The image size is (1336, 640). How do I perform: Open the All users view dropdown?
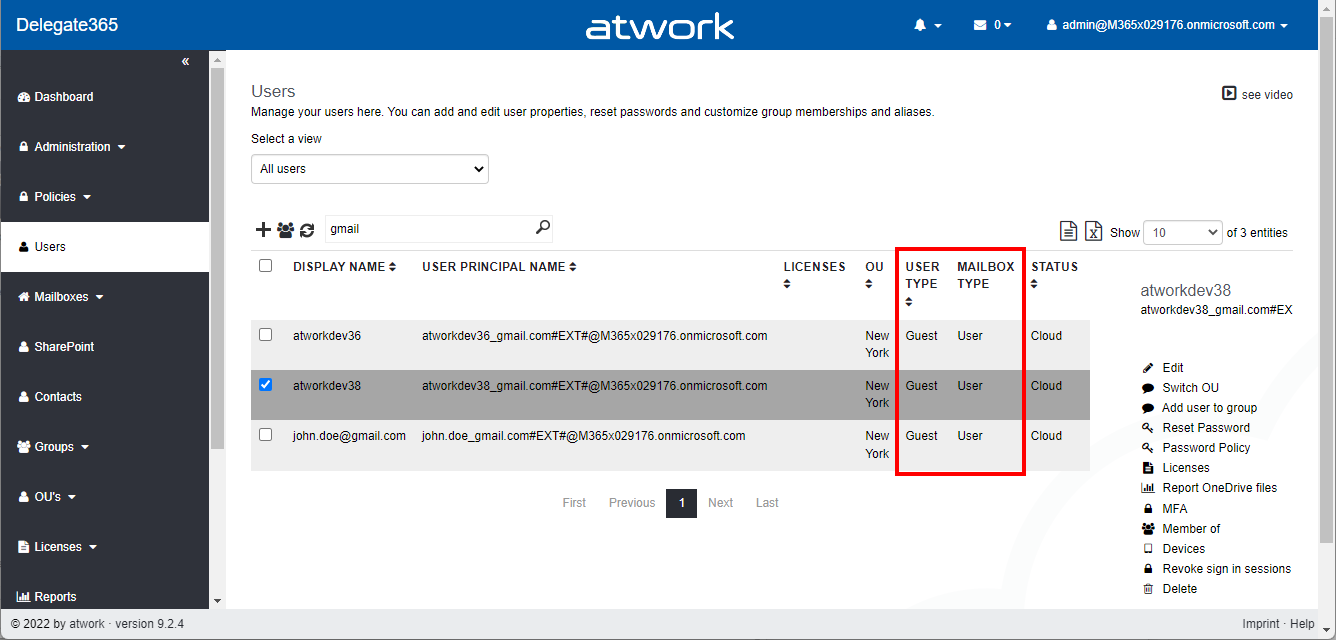[x=369, y=169]
